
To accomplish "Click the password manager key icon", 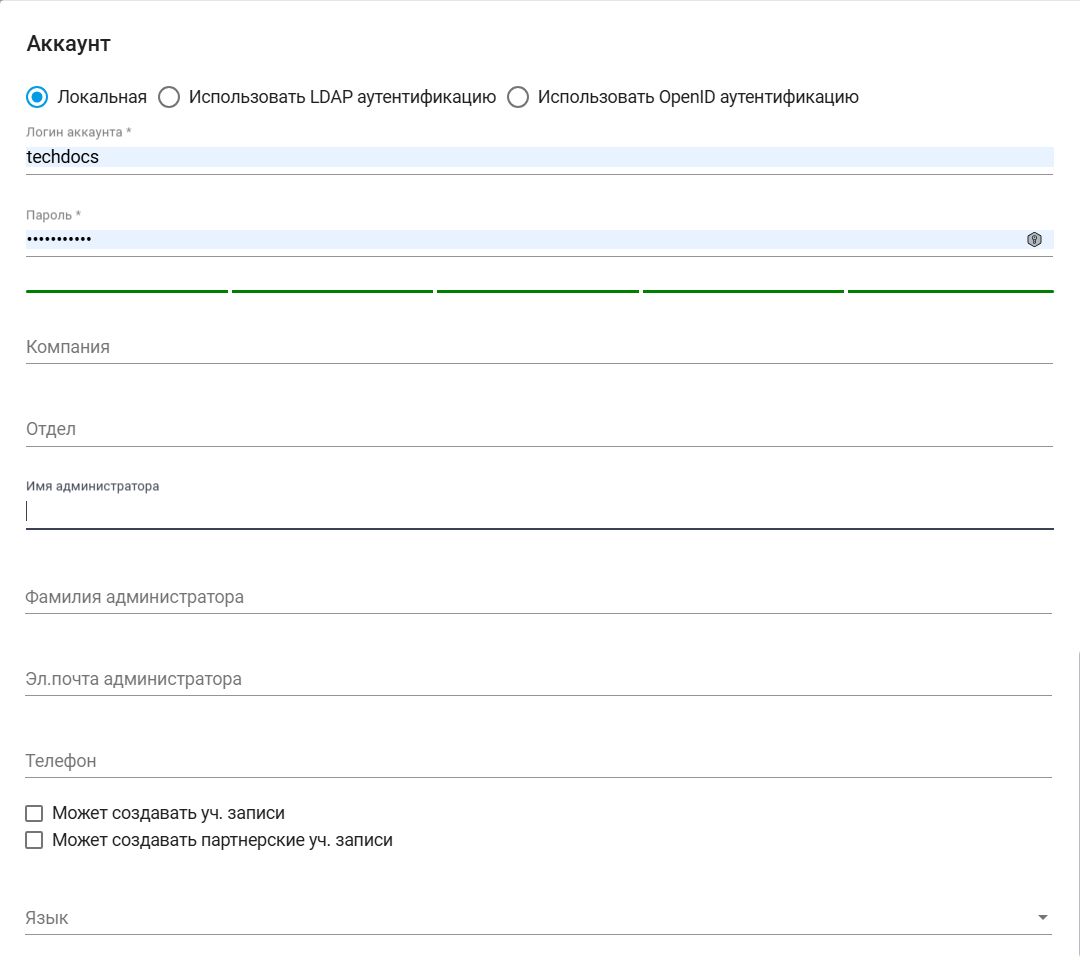I will pos(1034,240).
